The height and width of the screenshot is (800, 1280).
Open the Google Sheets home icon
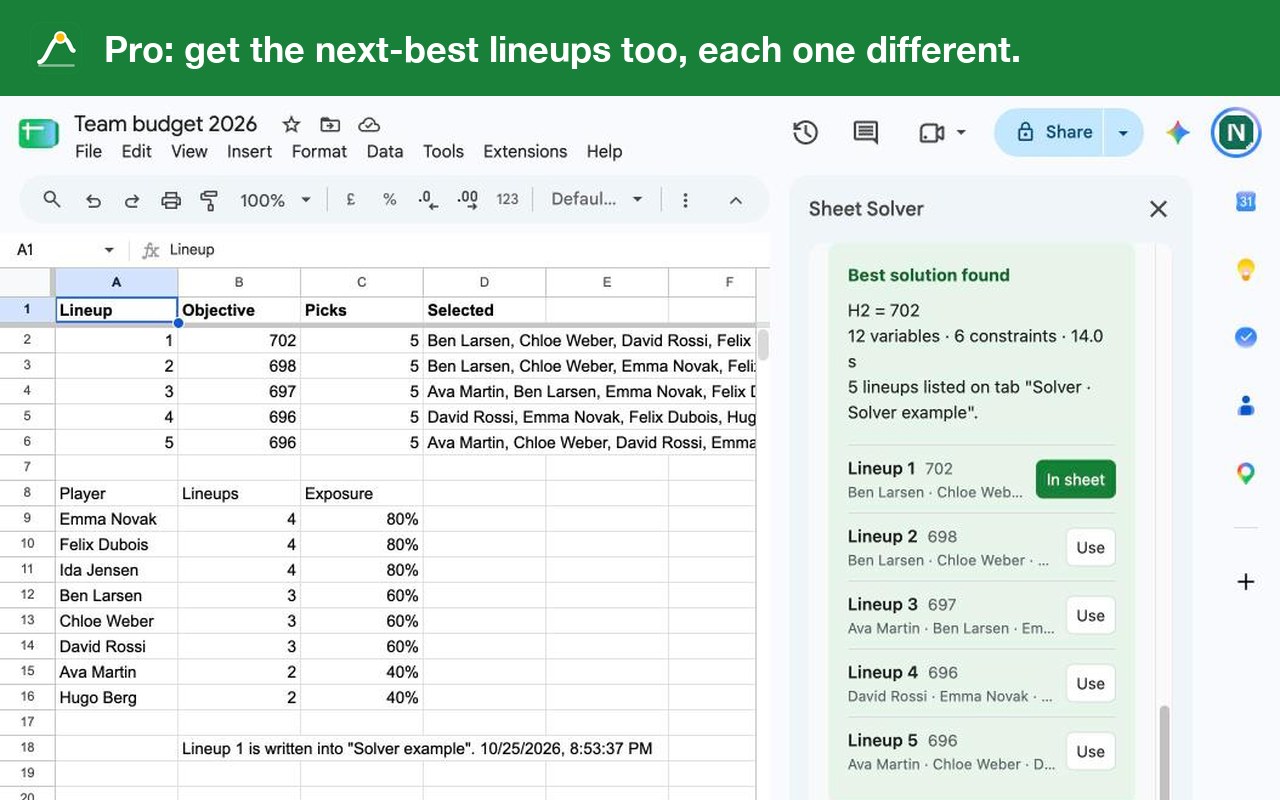point(39,133)
